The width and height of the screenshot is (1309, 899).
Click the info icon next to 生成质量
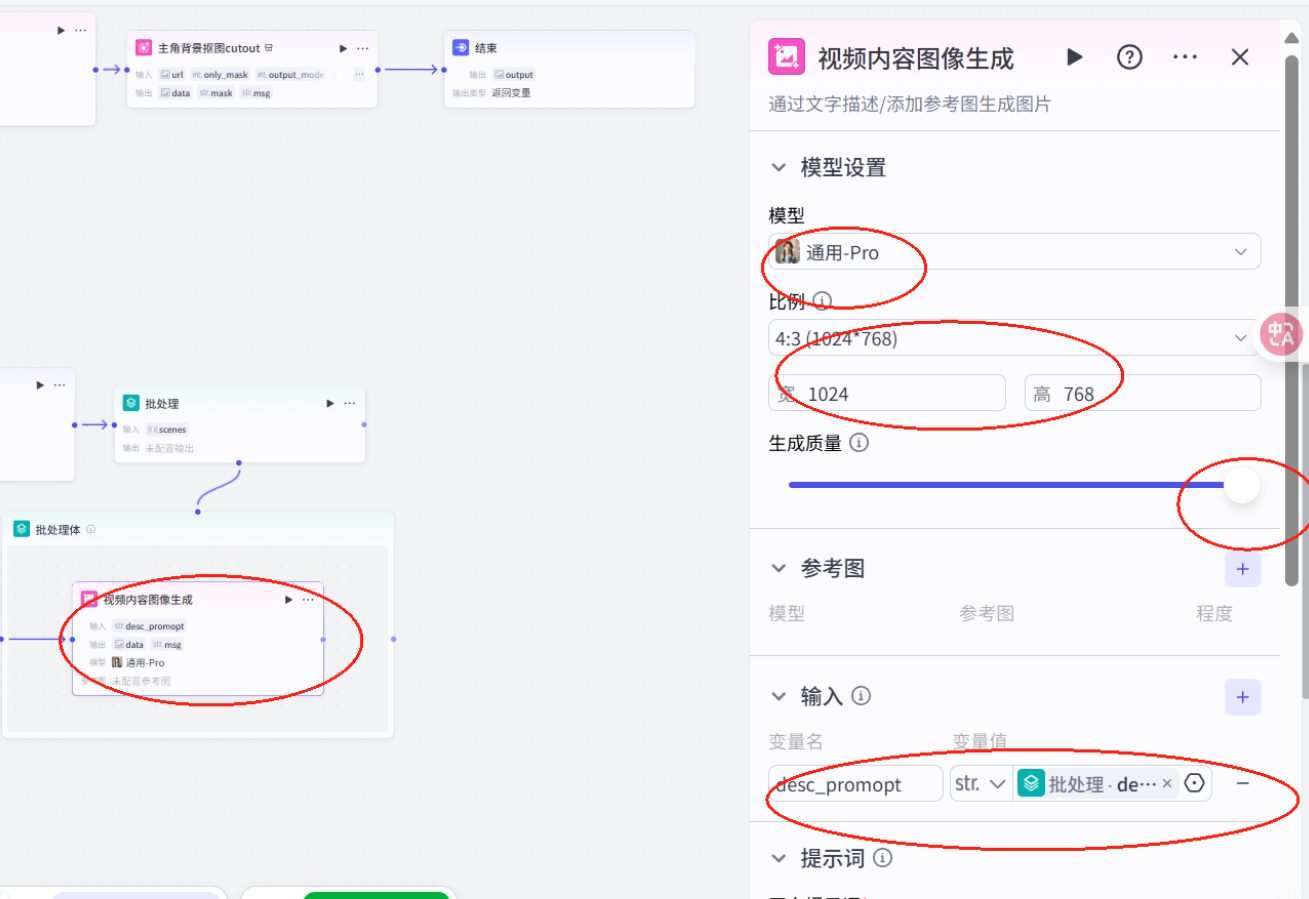tap(859, 443)
